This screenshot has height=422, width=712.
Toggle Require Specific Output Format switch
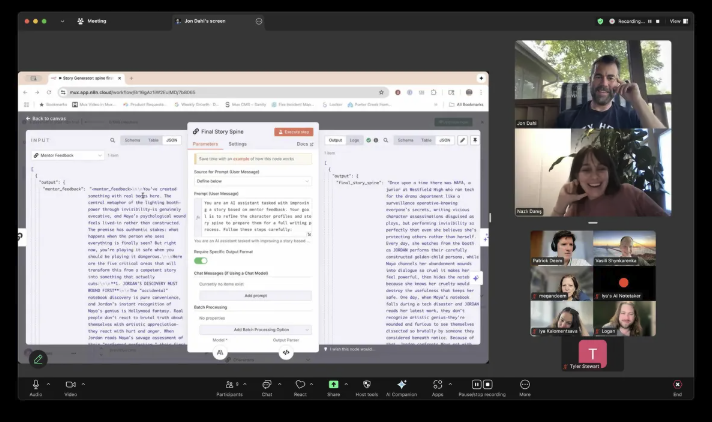[x=201, y=260]
